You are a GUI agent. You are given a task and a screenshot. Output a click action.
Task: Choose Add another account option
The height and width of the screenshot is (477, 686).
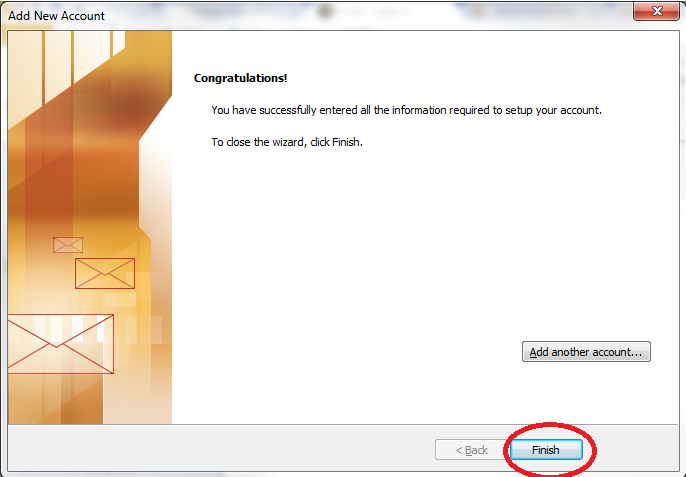pyautogui.click(x=586, y=352)
